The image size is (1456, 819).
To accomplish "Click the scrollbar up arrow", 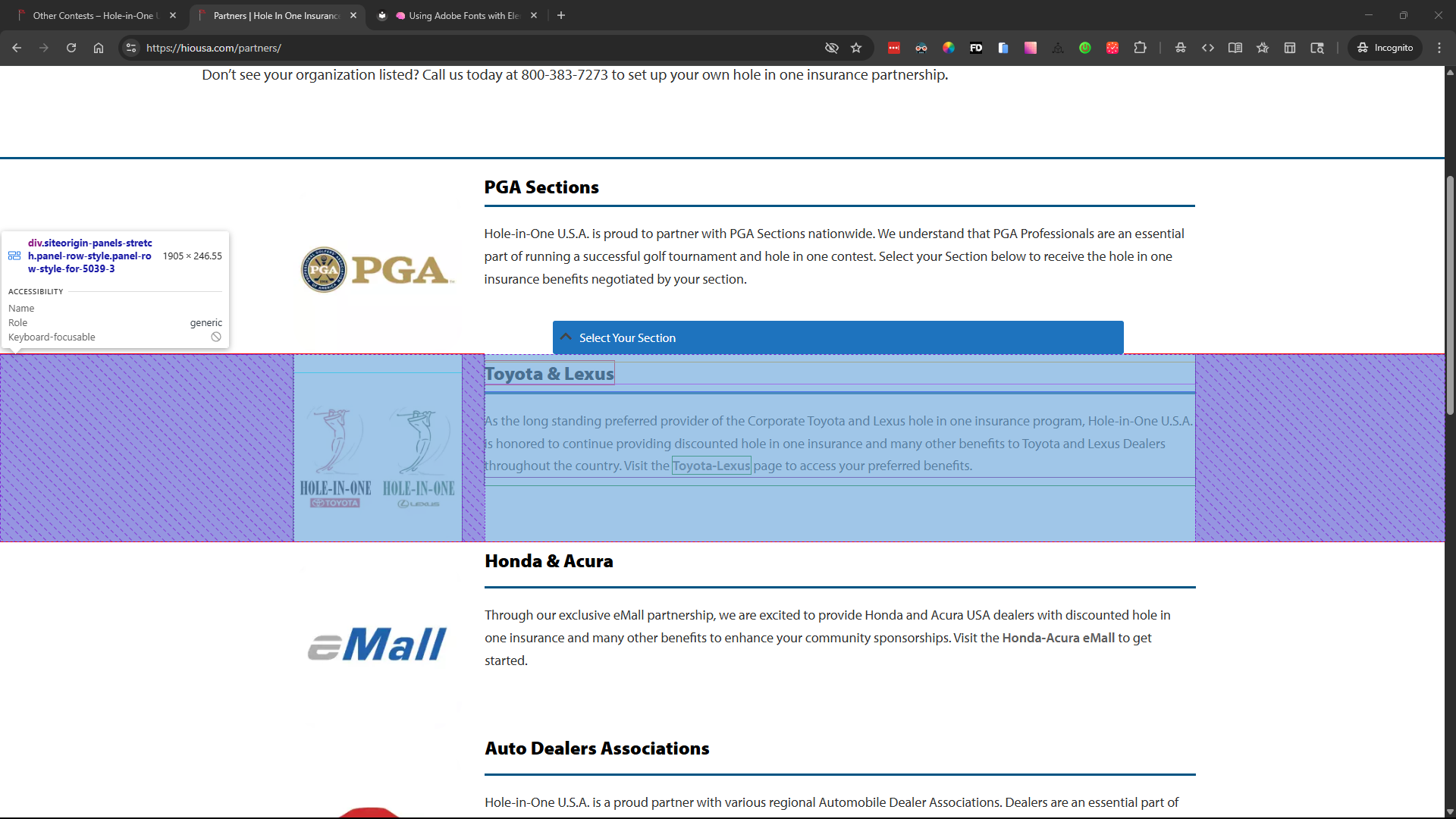I will (x=1450, y=73).
